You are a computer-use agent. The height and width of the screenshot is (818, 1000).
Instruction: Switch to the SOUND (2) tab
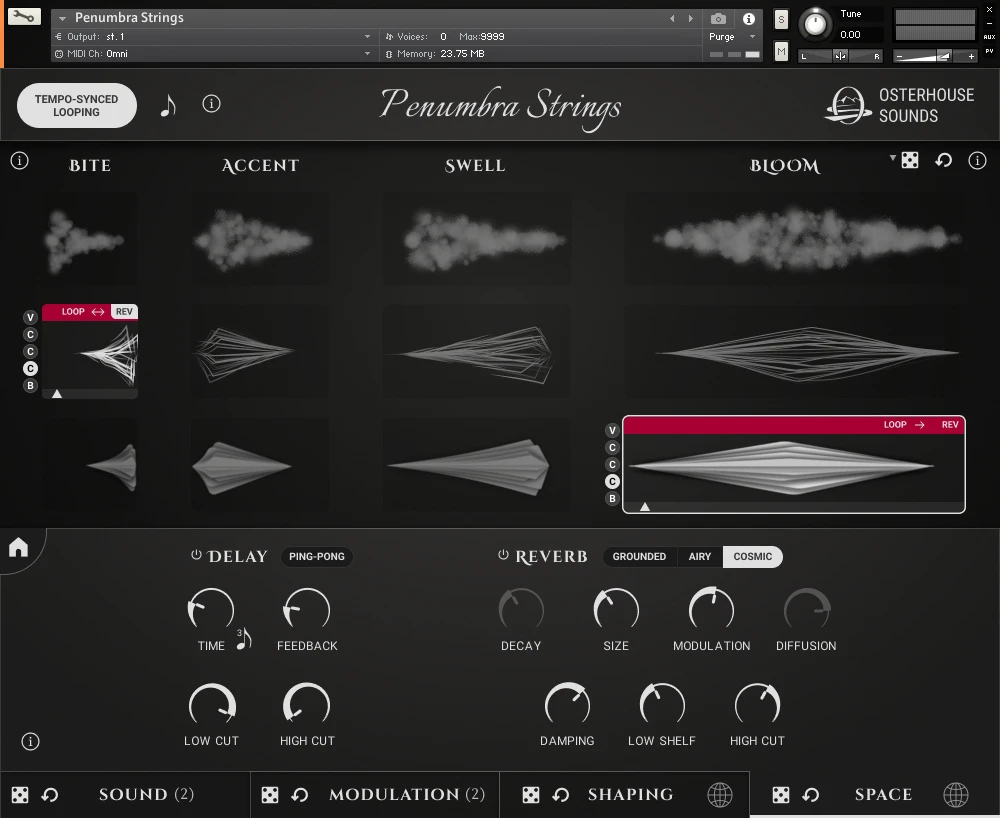(x=146, y=794)
